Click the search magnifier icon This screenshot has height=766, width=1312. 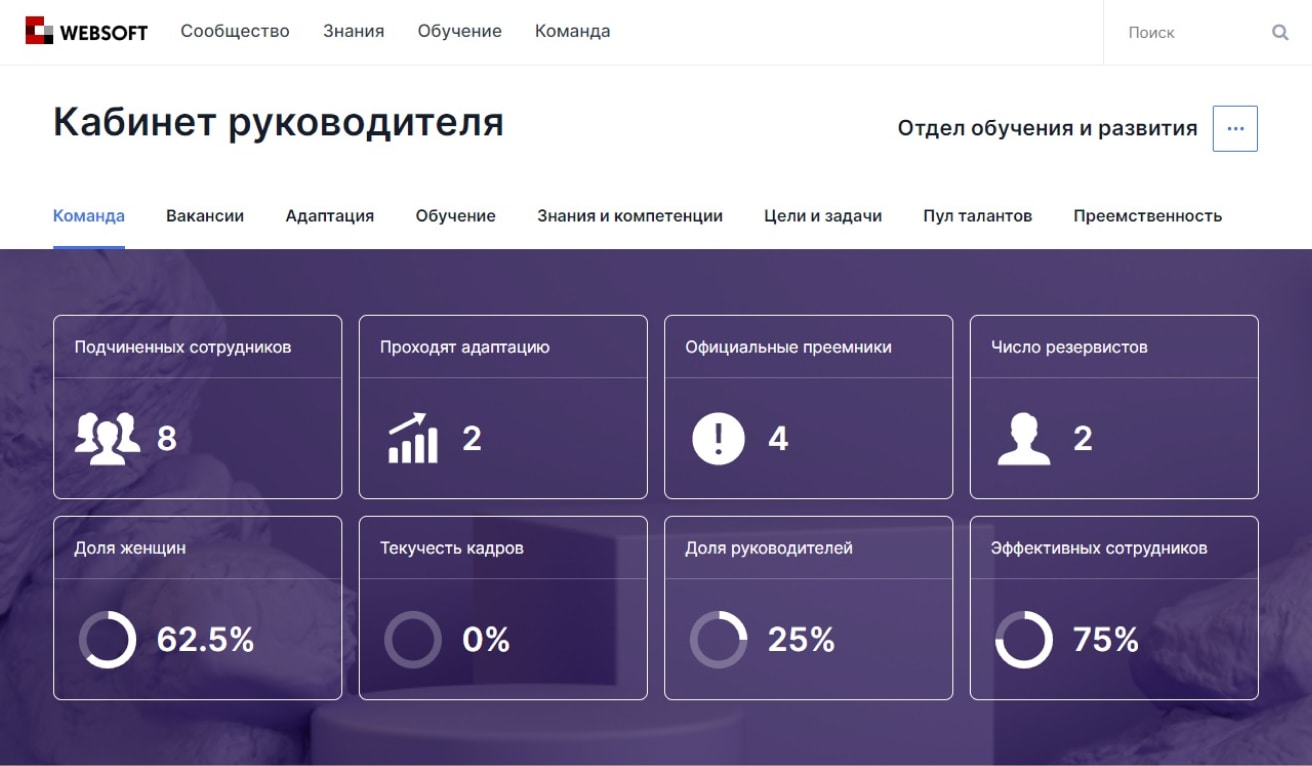click(x=1280, y=32)
